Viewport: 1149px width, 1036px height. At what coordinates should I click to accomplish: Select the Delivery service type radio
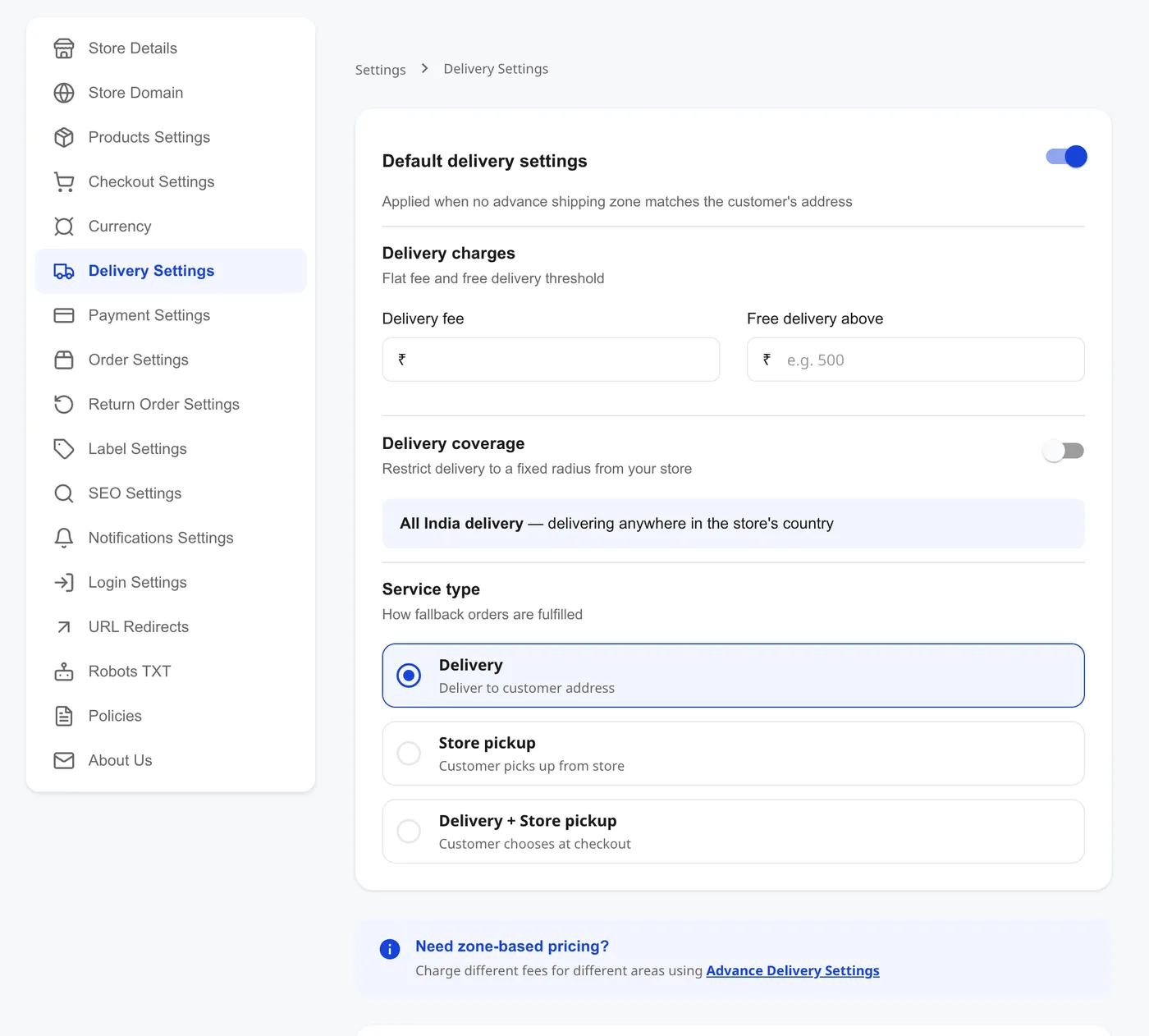tap(409, 676)
